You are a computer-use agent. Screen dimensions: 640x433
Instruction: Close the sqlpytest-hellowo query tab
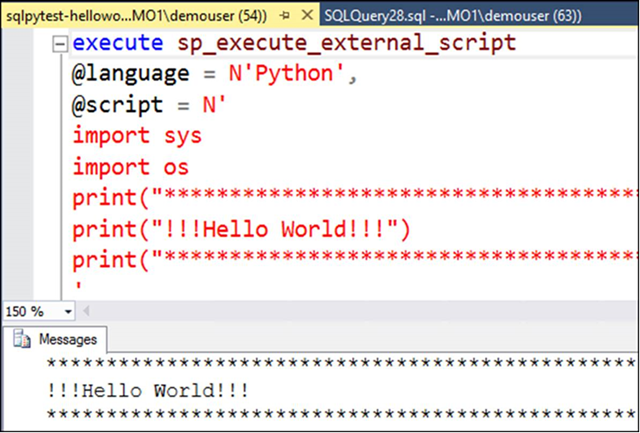pyautogui.click(x=305, y=13)
